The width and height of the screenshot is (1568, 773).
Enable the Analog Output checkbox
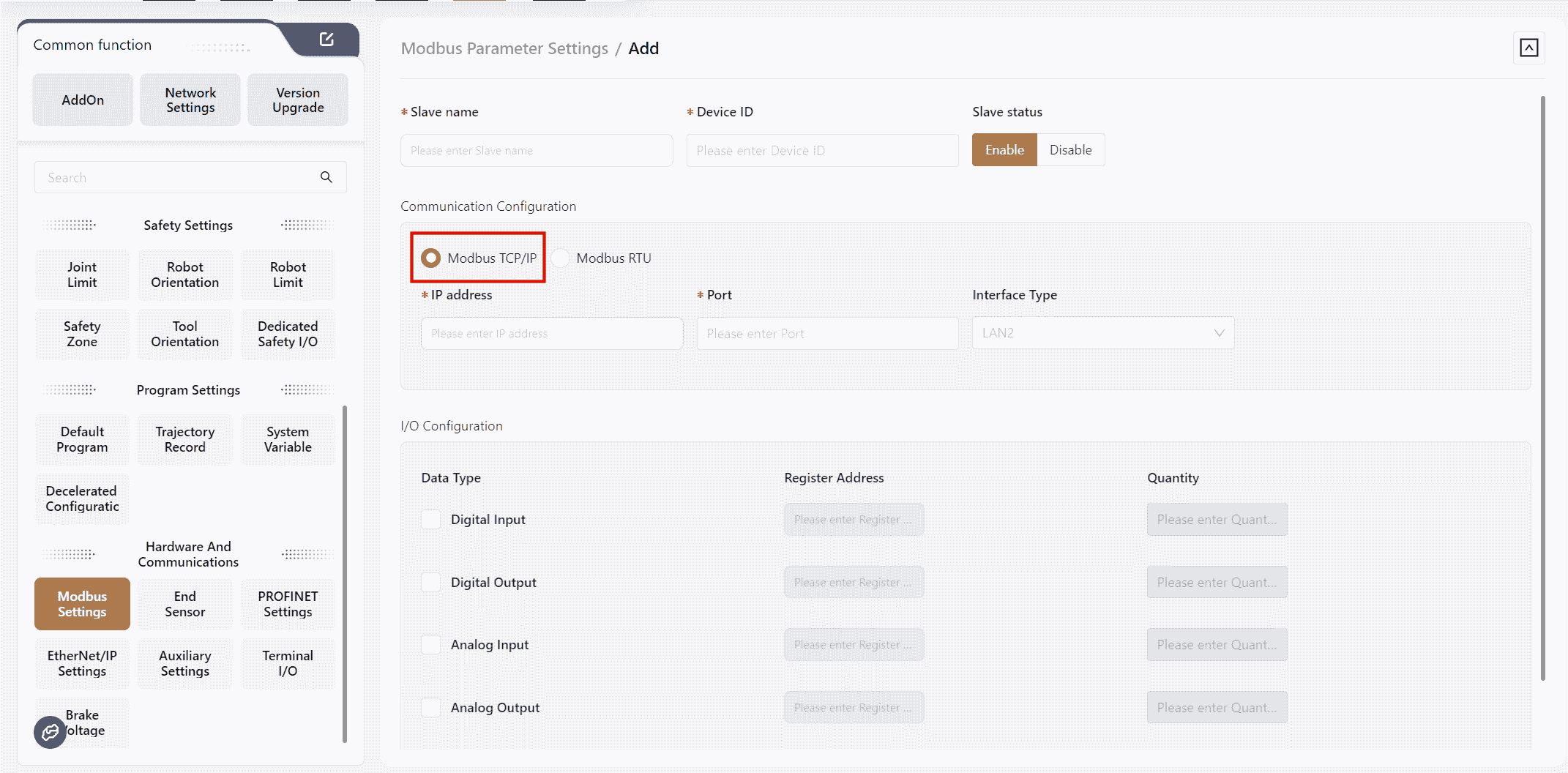click(431, 708)
